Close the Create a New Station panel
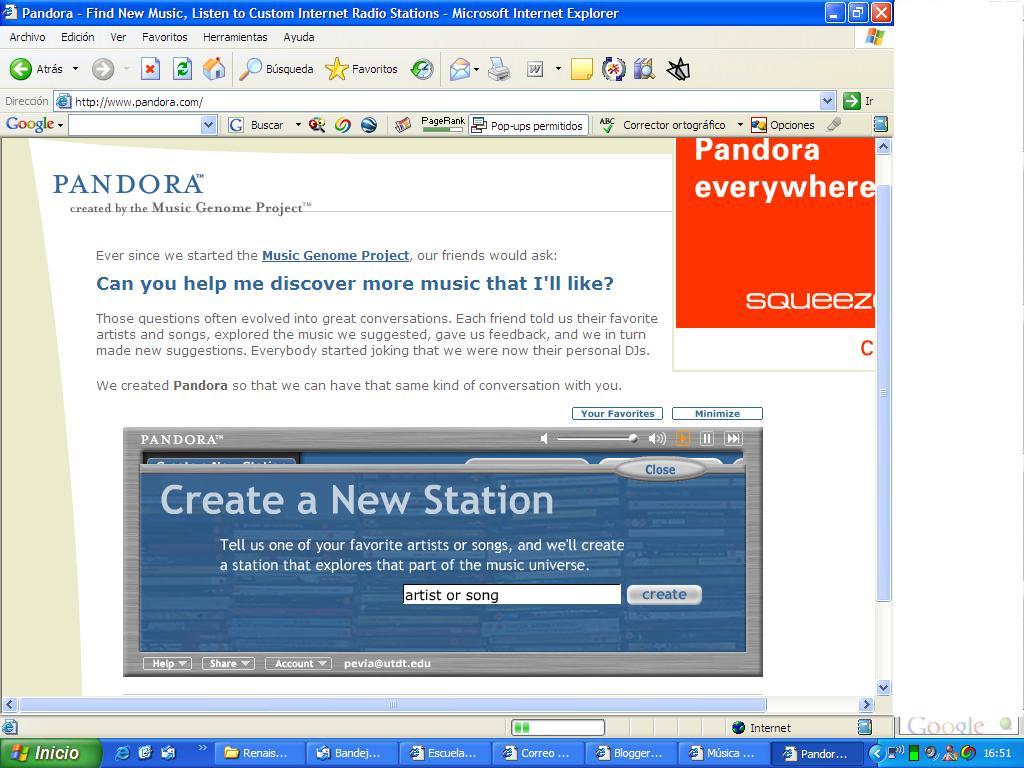The width and height of the screenshot is (1024, 768). click(660, 470)
